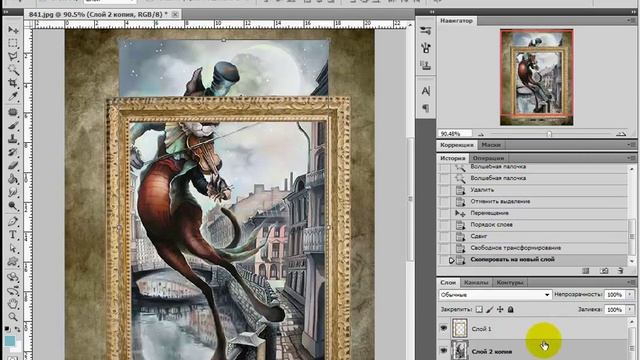Select the History Brush tool
Image resolution: width=640 pixels, height=360 pixels.
tap(13, 152)
